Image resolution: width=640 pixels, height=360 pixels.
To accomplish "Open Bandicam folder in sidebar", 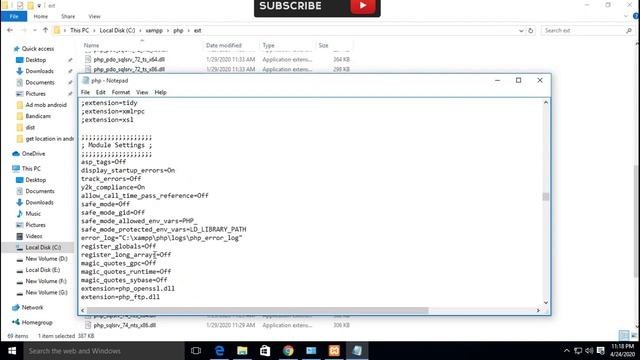I will 38,116.
